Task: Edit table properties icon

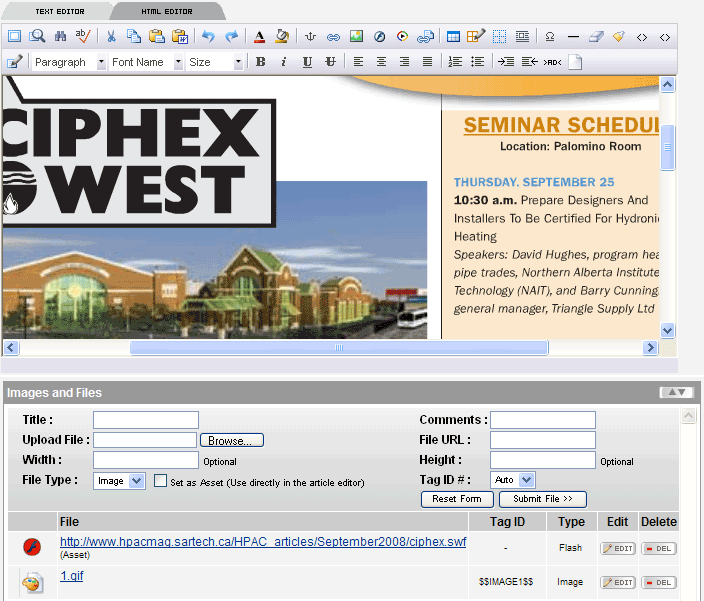Action: coord(476,36)
